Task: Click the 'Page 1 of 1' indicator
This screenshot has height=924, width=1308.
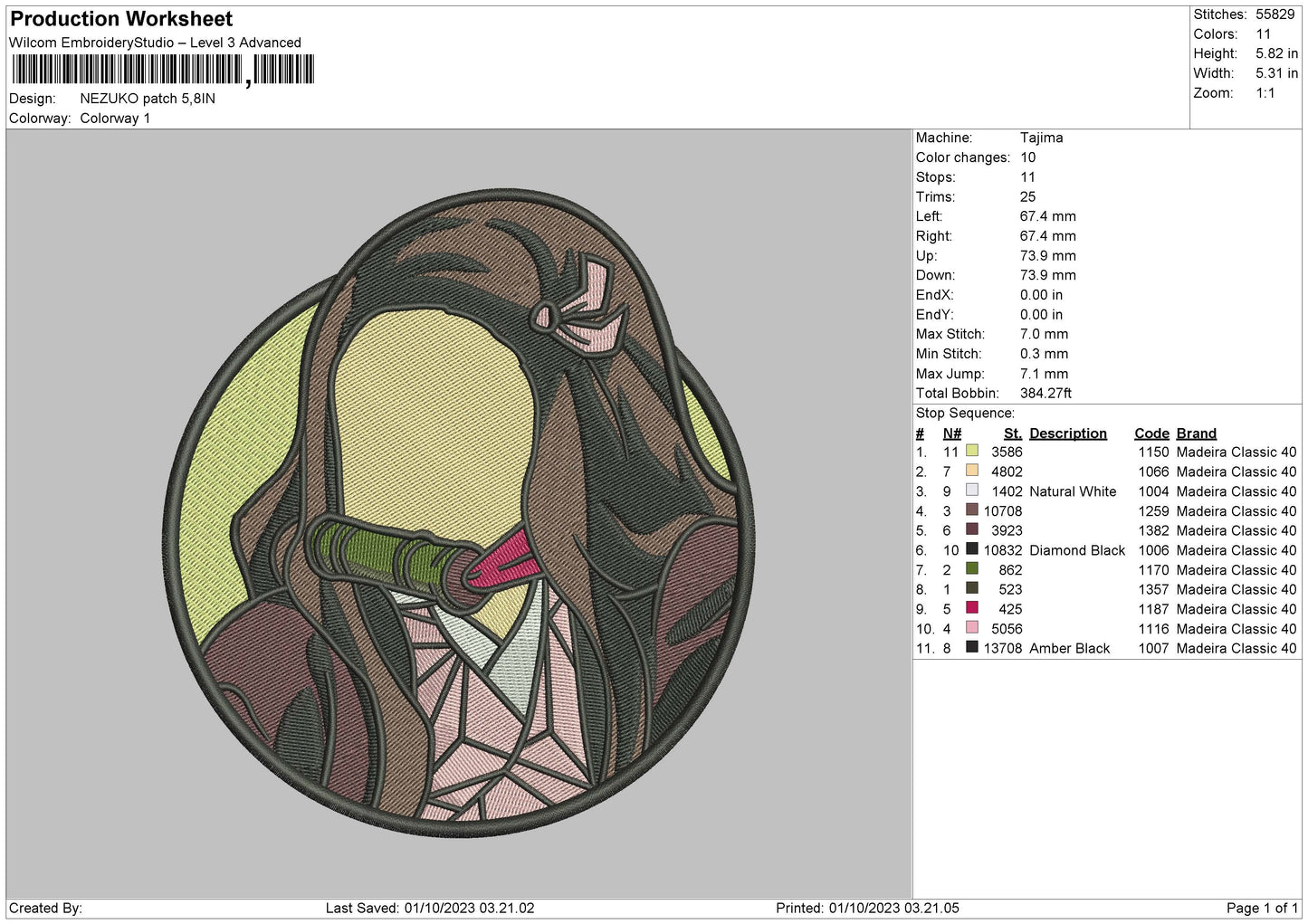Action: 1262,908
